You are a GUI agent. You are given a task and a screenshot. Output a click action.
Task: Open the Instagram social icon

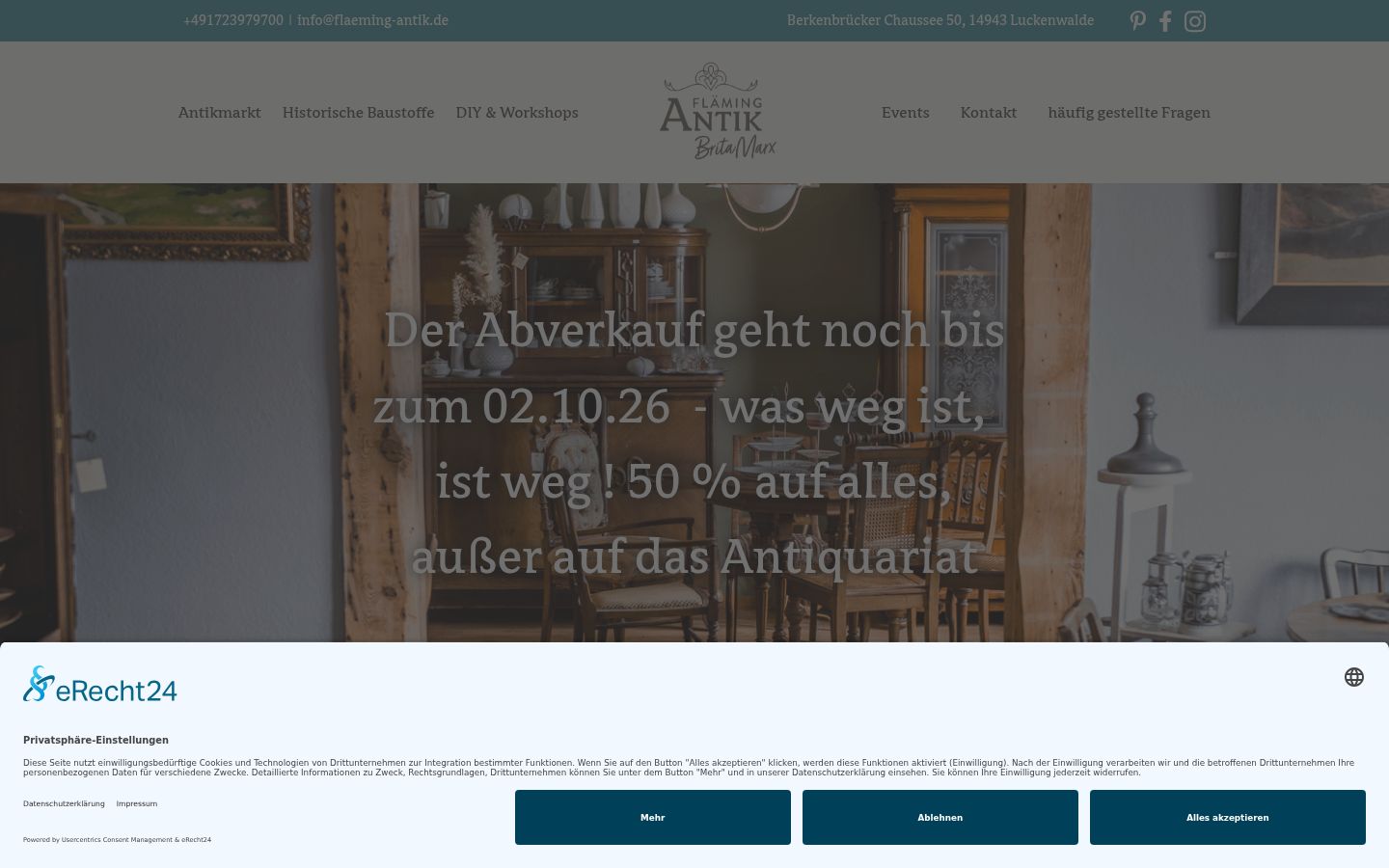coord(1195,21)
